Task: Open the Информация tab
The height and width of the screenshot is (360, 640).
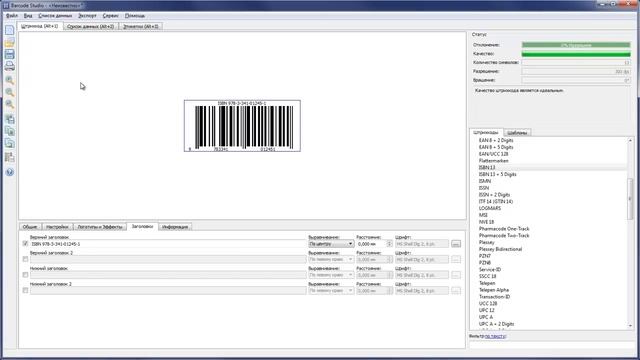Action: (x=175, y=227)
